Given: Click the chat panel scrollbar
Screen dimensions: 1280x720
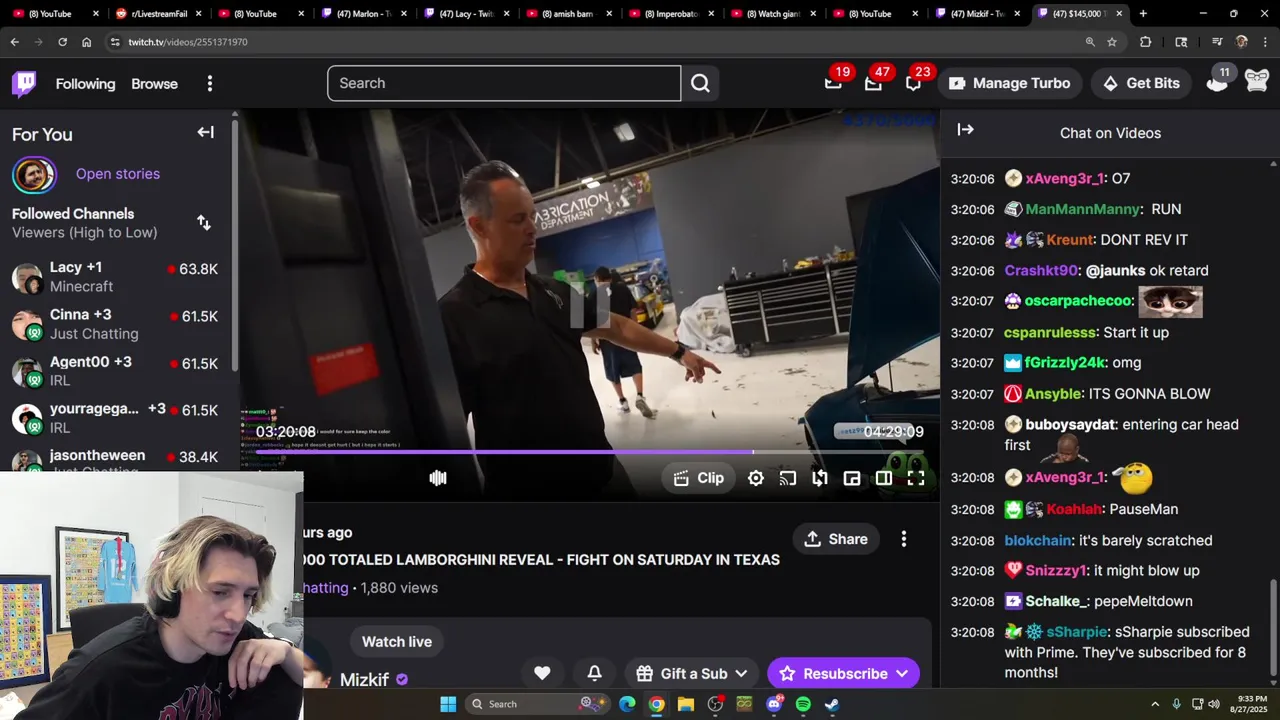Looking at the screenshot, I should (x=1273, y=628).
